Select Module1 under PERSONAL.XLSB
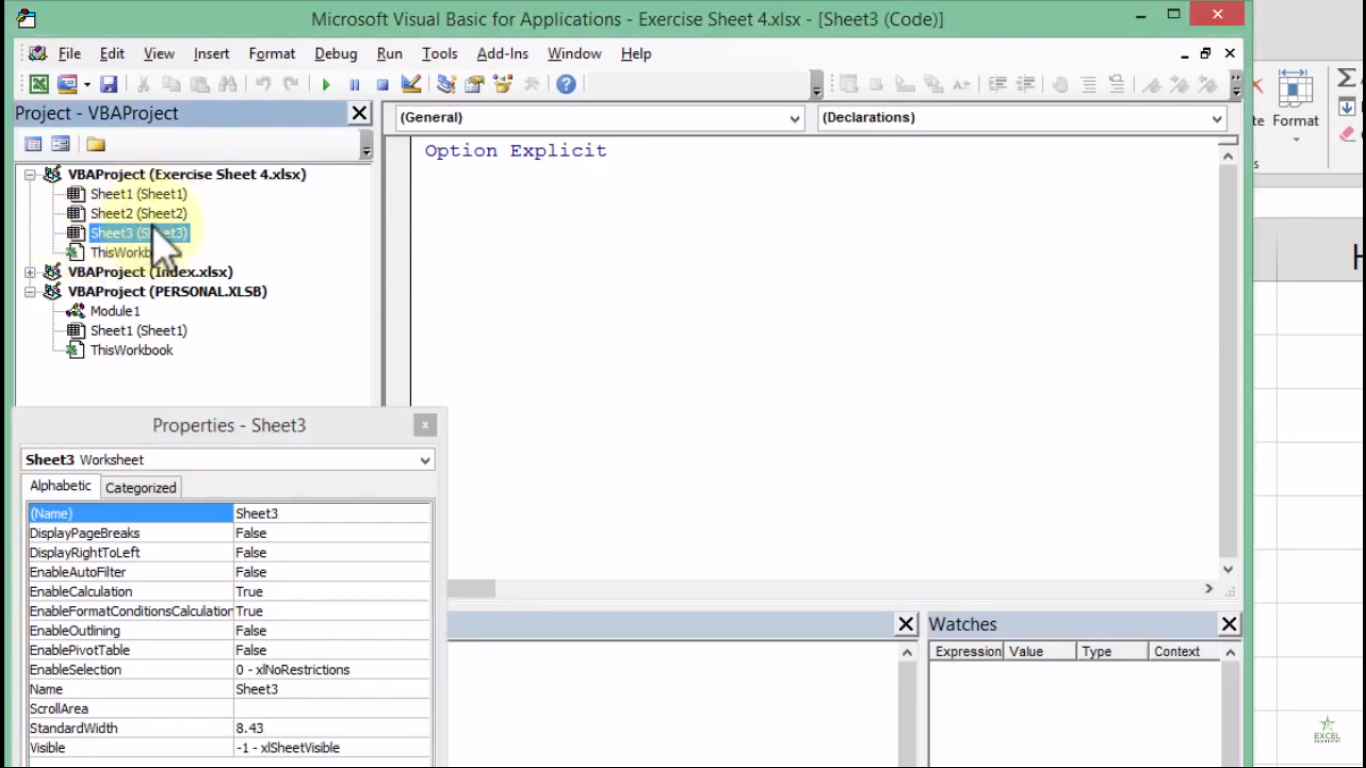1366x768 pixels. [115, 311]
